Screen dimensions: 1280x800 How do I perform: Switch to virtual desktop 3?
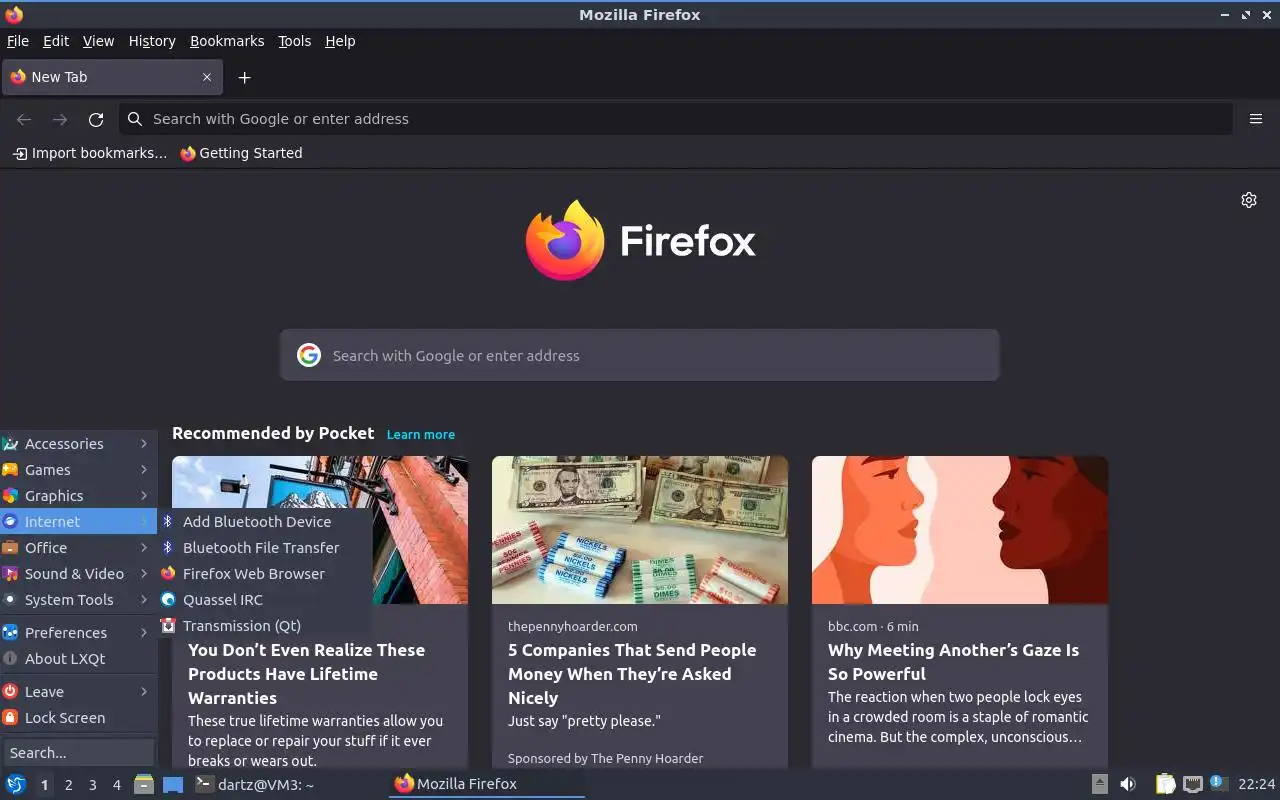(92, 785)
